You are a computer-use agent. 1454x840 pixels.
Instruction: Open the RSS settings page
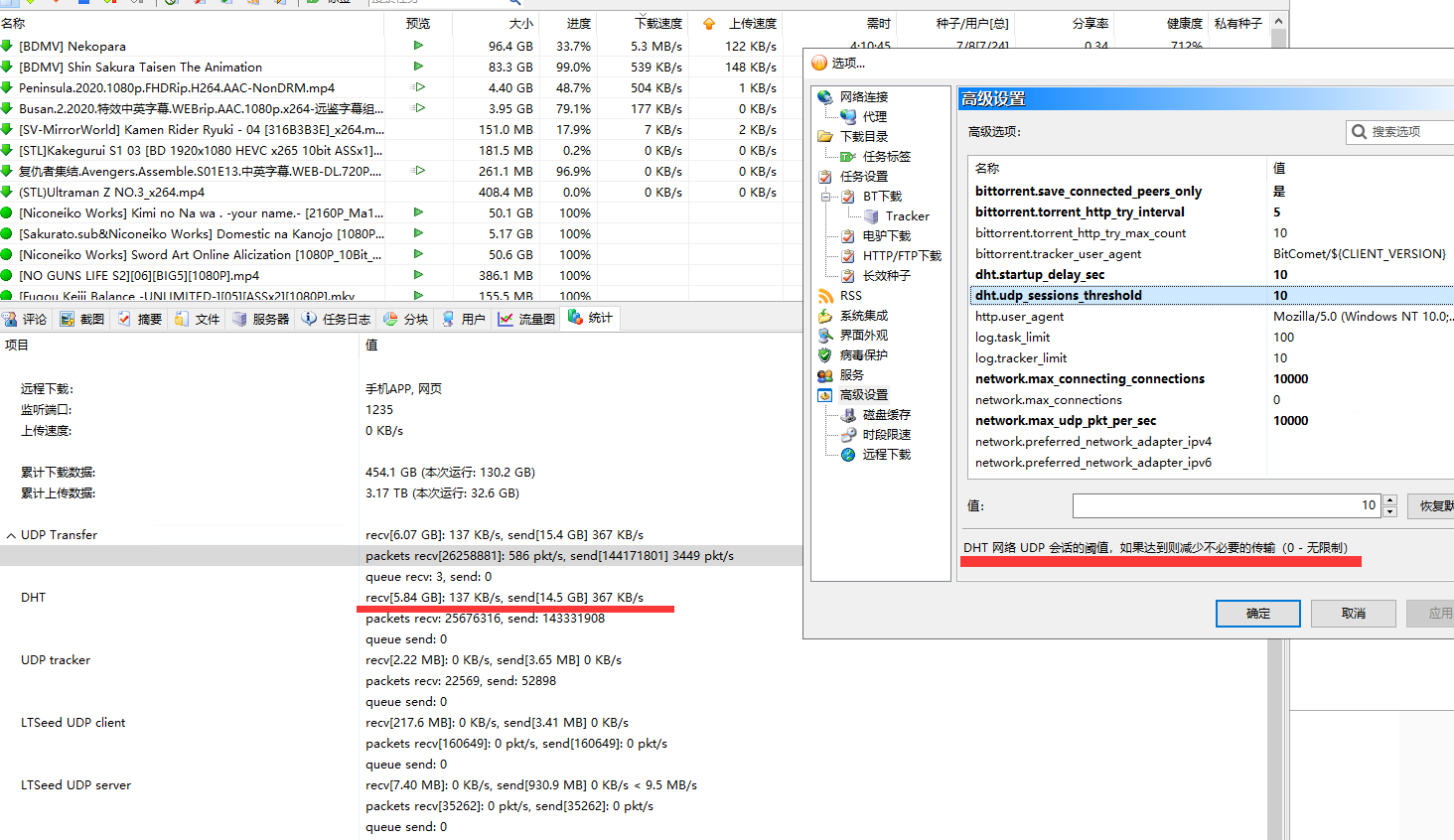(850, 295)
